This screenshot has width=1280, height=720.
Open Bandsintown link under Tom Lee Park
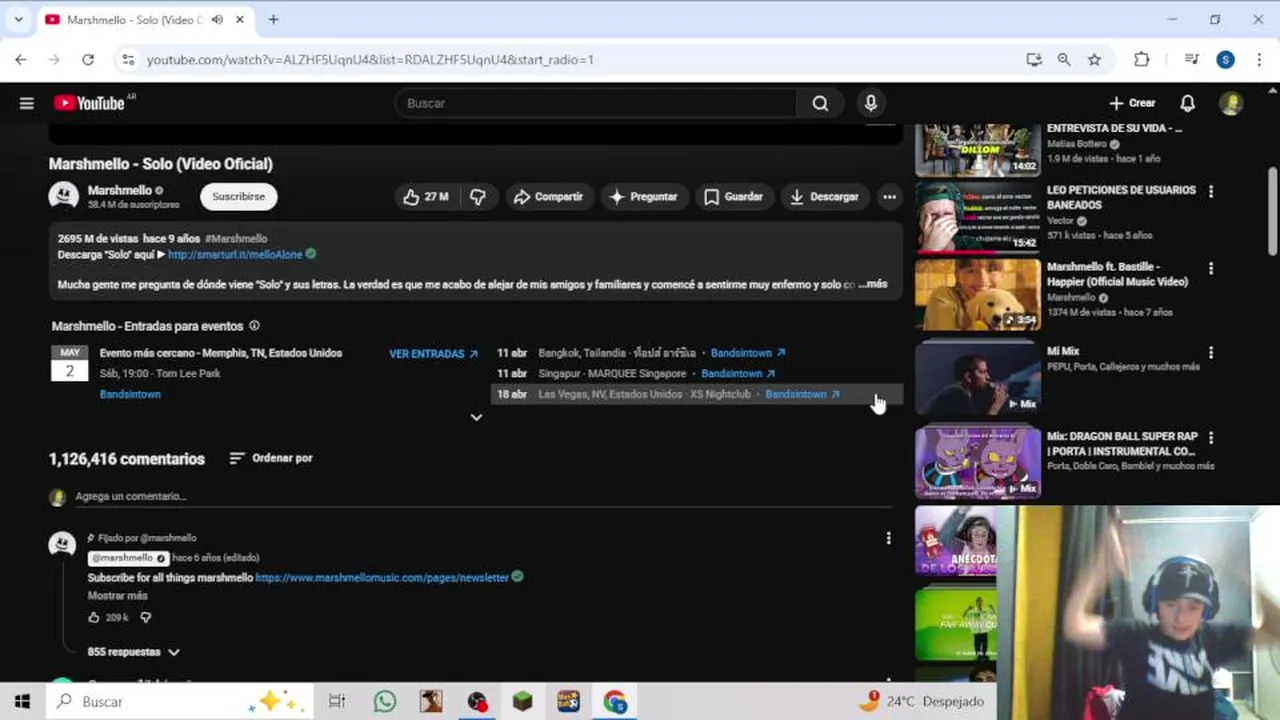130,395
